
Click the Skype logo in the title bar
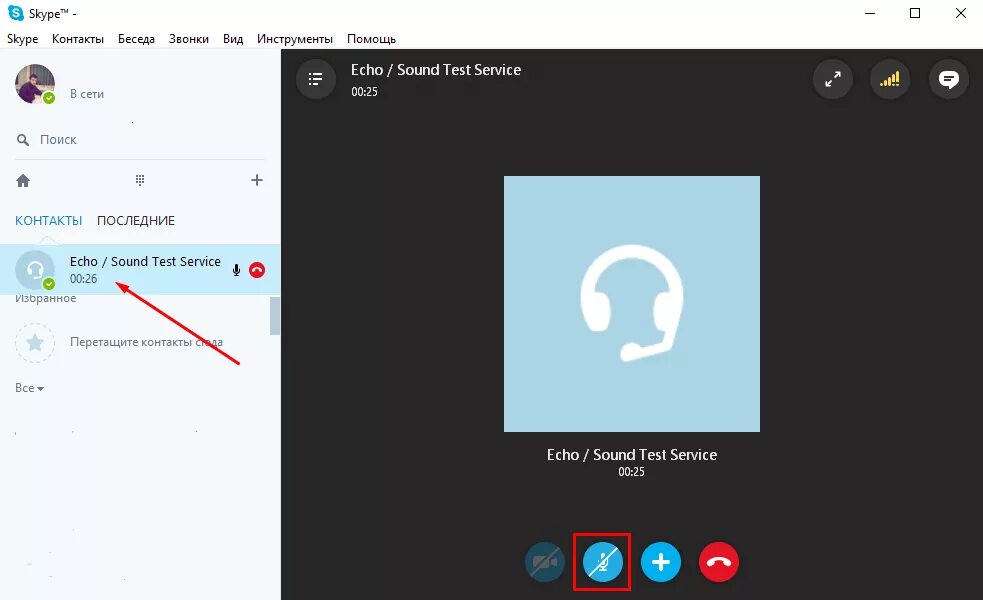[x=16, y=13]
